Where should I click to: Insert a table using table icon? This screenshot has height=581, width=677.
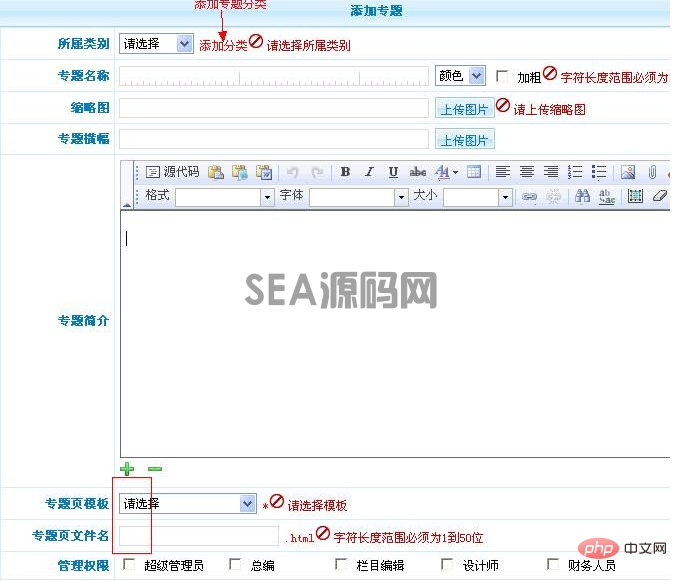tap(474, 172)
